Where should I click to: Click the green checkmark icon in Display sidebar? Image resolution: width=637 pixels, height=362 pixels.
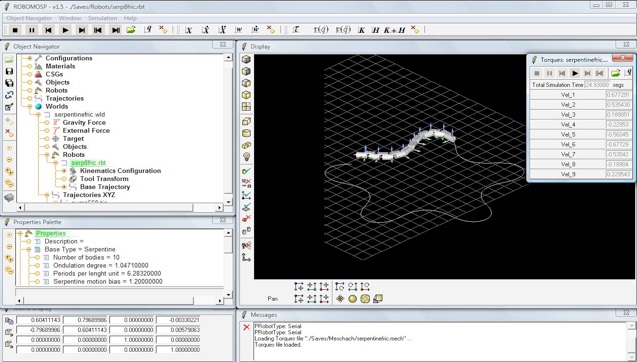(246, 171)
